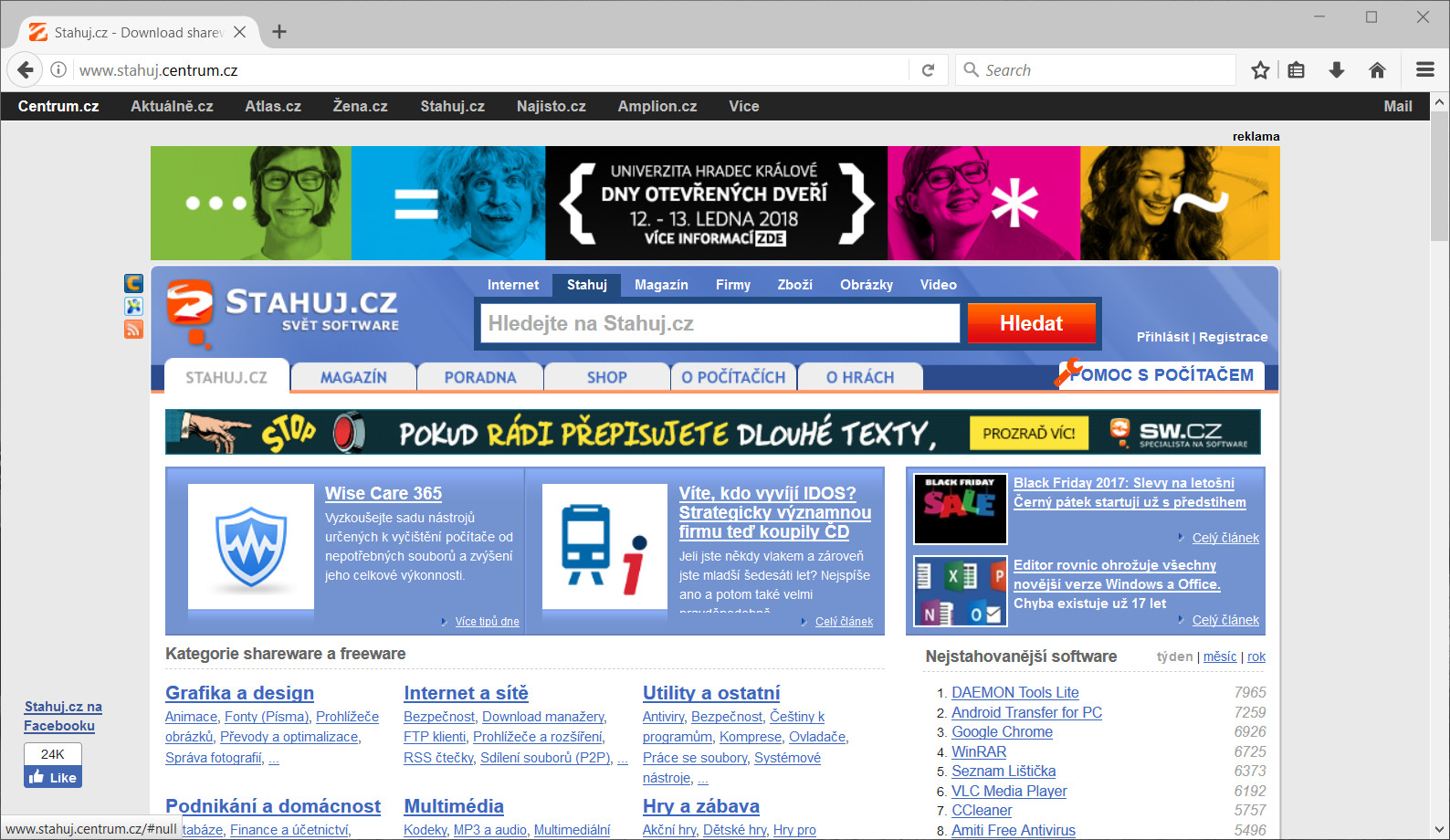Go to the browser home page icon

(1377, 70)
